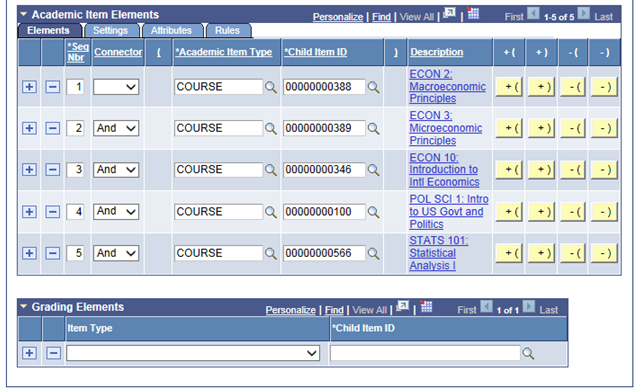This screenshot has height=392, width=639.
Task: Click Personalize in Academic Item Elements
Action: point(338,17)
